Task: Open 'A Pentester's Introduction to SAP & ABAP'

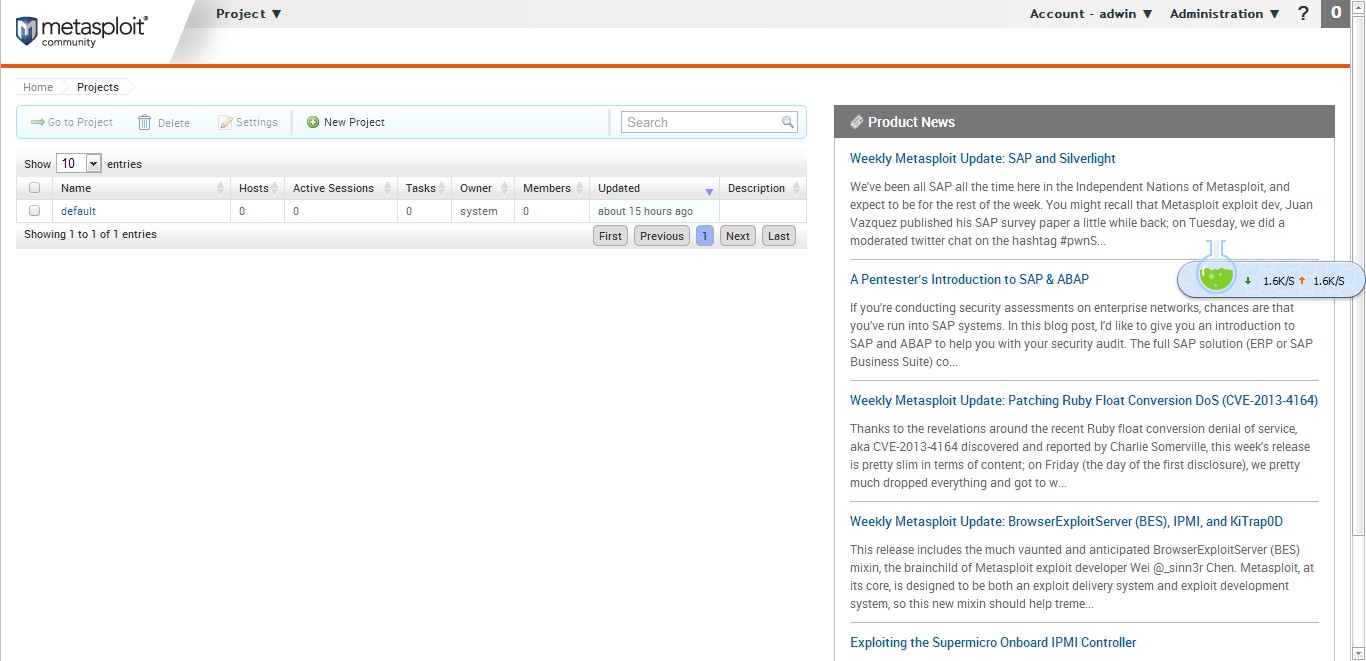Action: click(x=969, y=279)
